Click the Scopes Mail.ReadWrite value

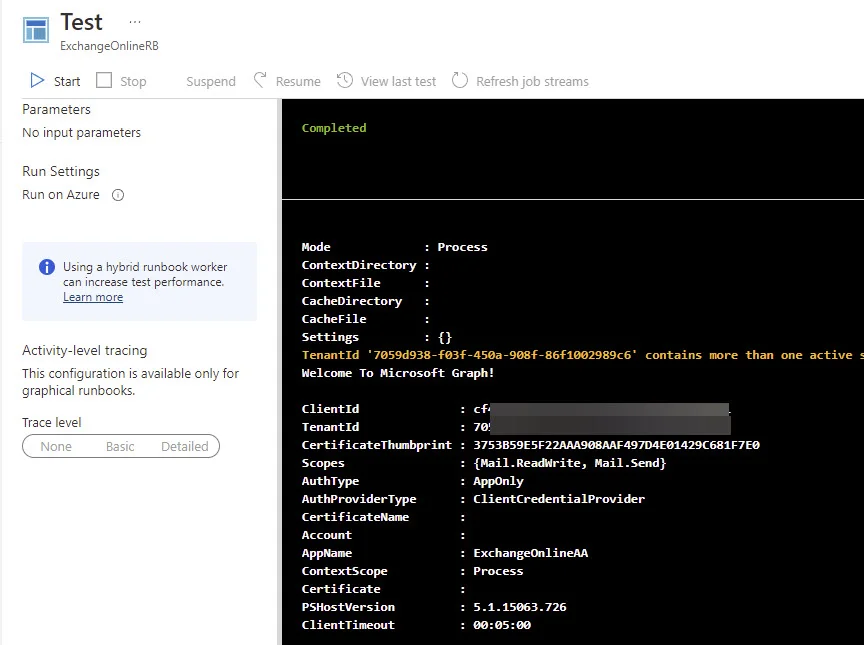click(570, 463)
